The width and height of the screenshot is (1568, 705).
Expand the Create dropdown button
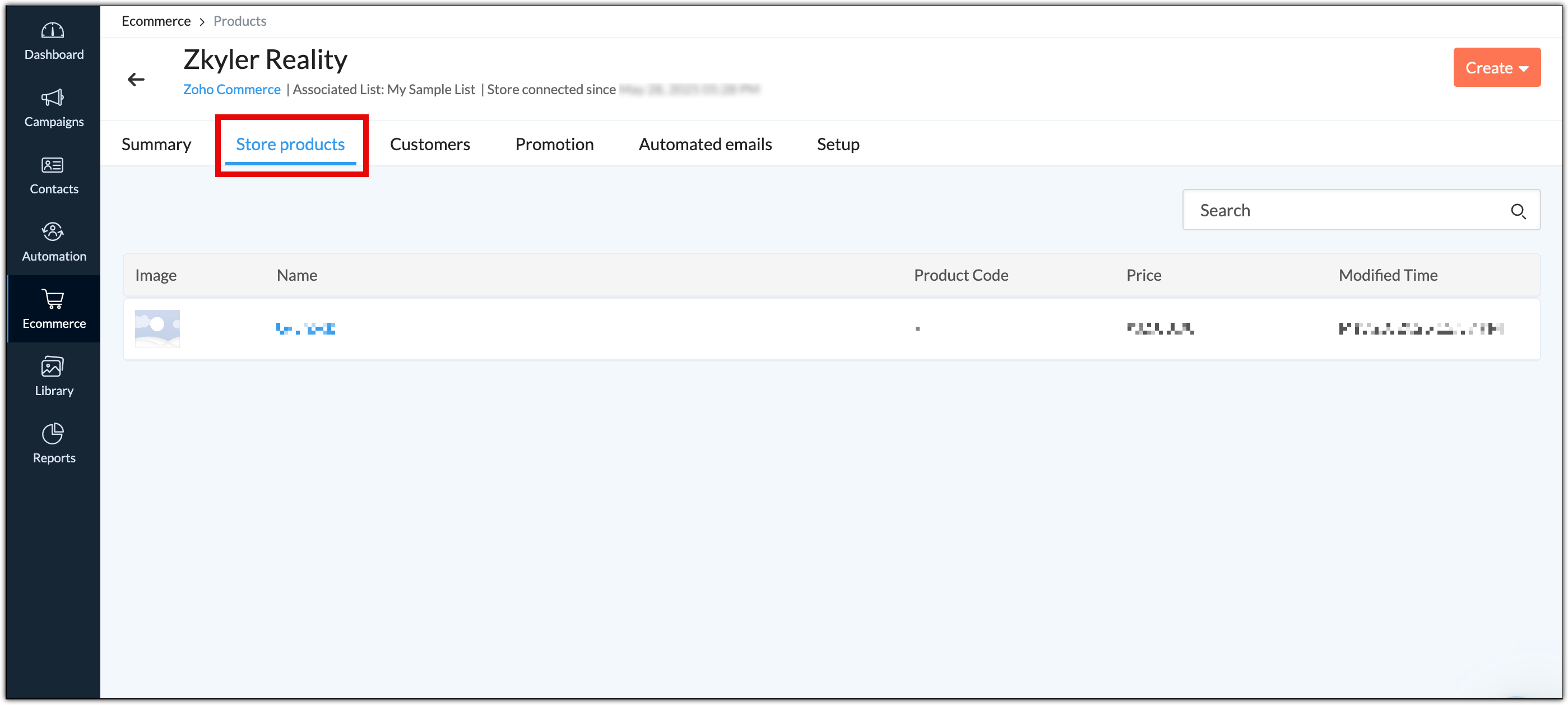[1496, 68]
